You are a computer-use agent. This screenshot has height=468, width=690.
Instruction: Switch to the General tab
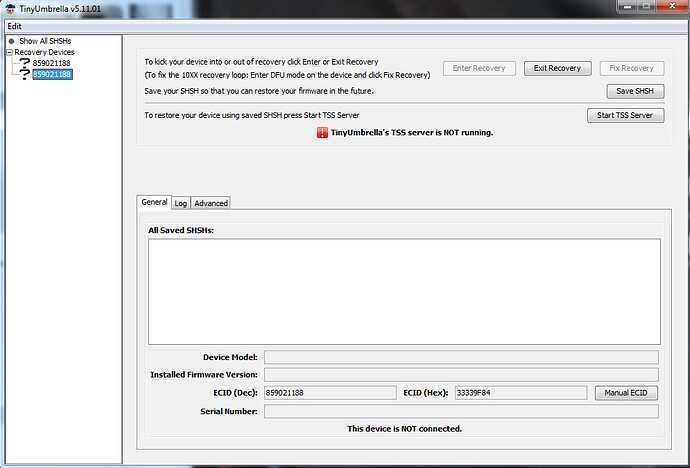click(154, 202)
